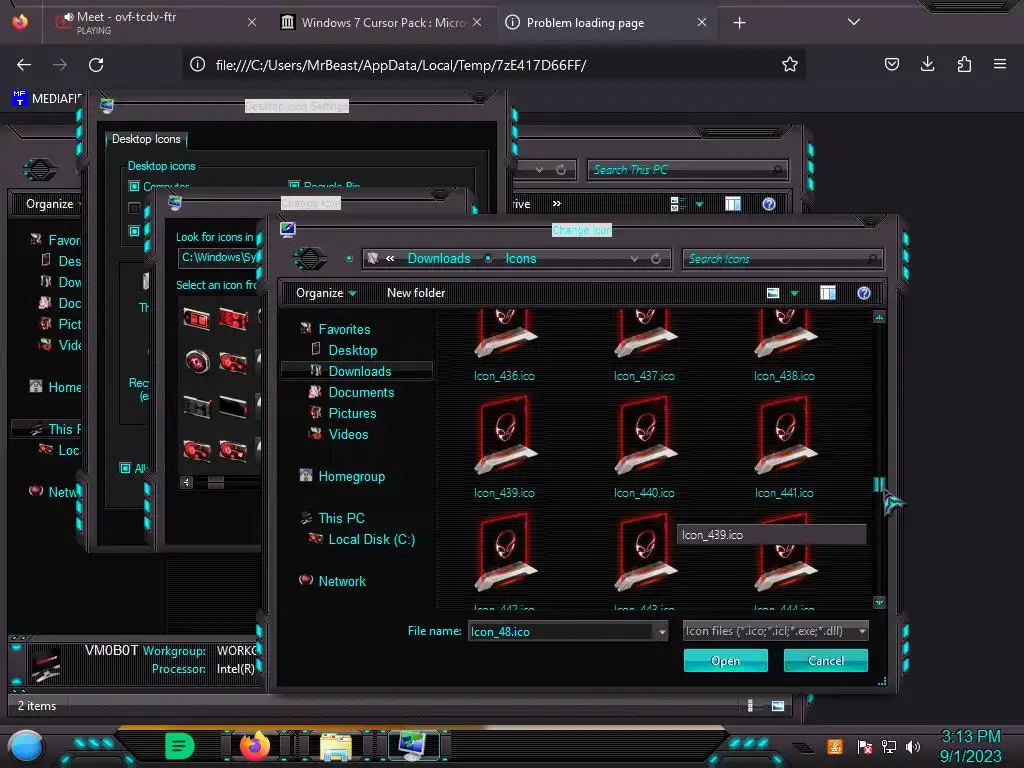
Task: Toggle the preview pane icon in dialog
Action: 827,293
